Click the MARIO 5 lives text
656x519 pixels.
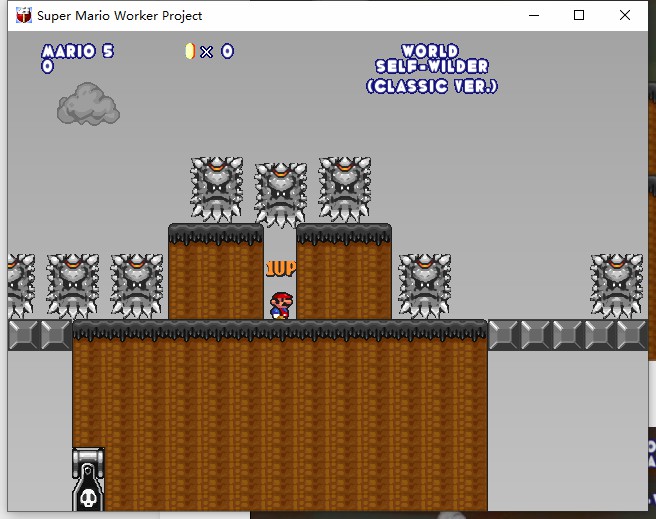point(78,51)
